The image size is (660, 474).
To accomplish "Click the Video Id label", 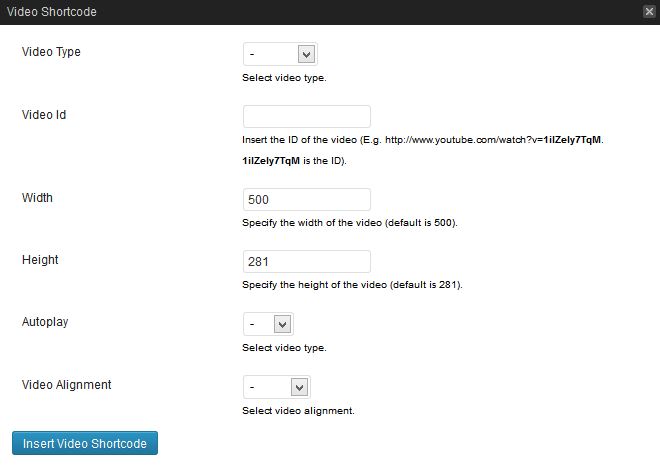I will click(x=44, y=115).
